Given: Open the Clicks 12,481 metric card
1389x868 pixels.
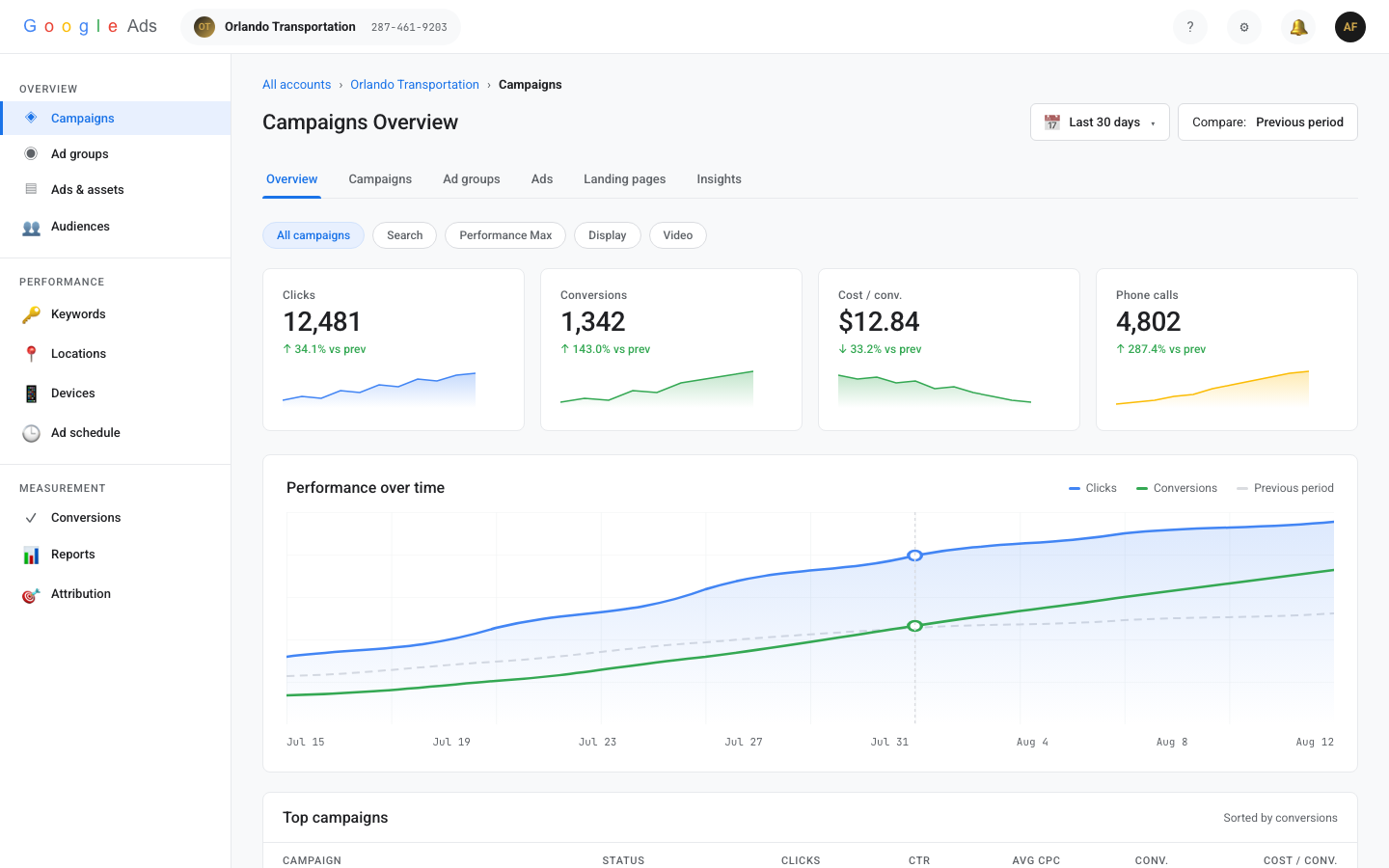Looking at the screenshot, I should [394, 349].
